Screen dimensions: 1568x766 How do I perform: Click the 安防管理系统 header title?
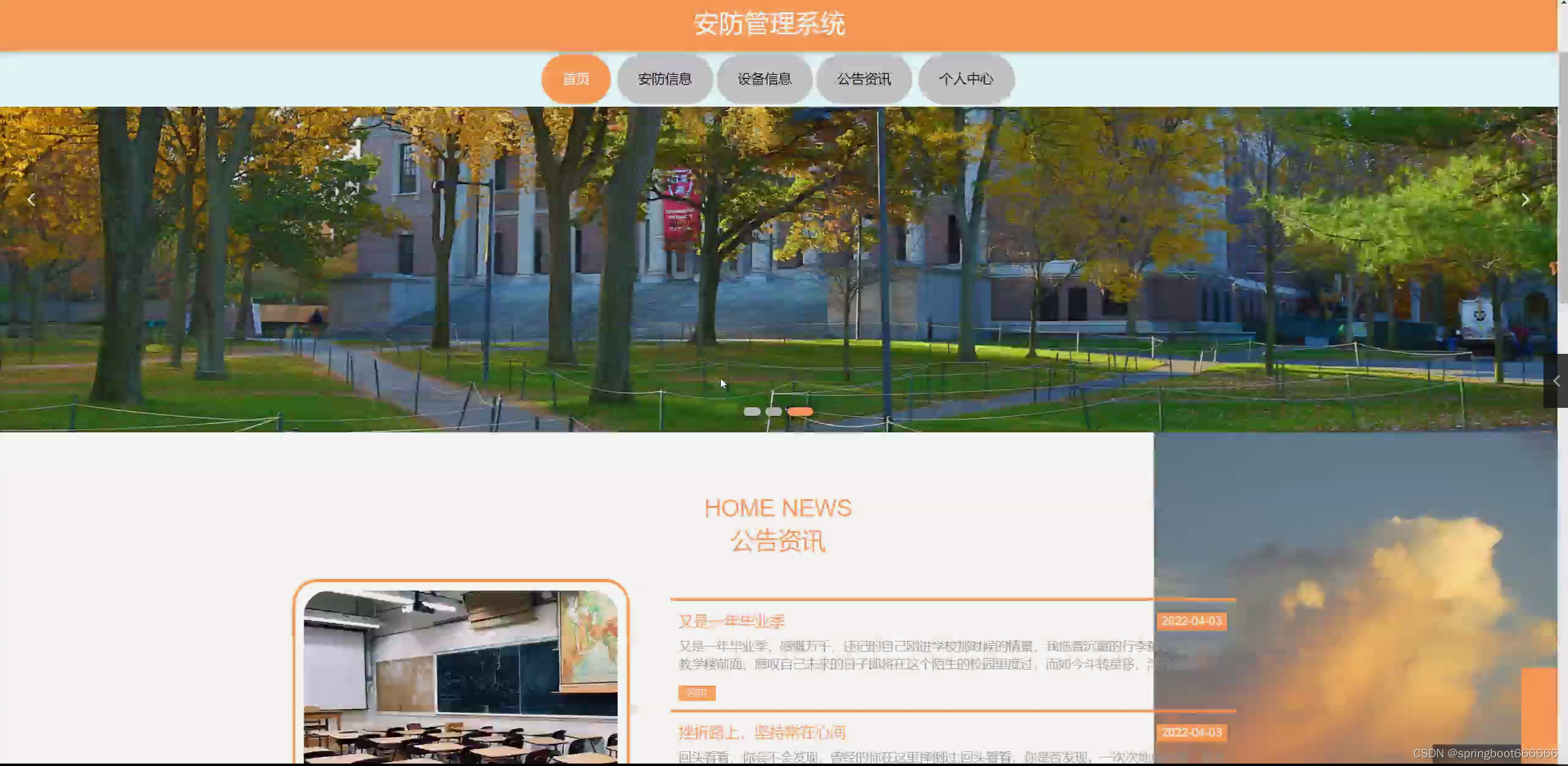[x=769, y=25]
